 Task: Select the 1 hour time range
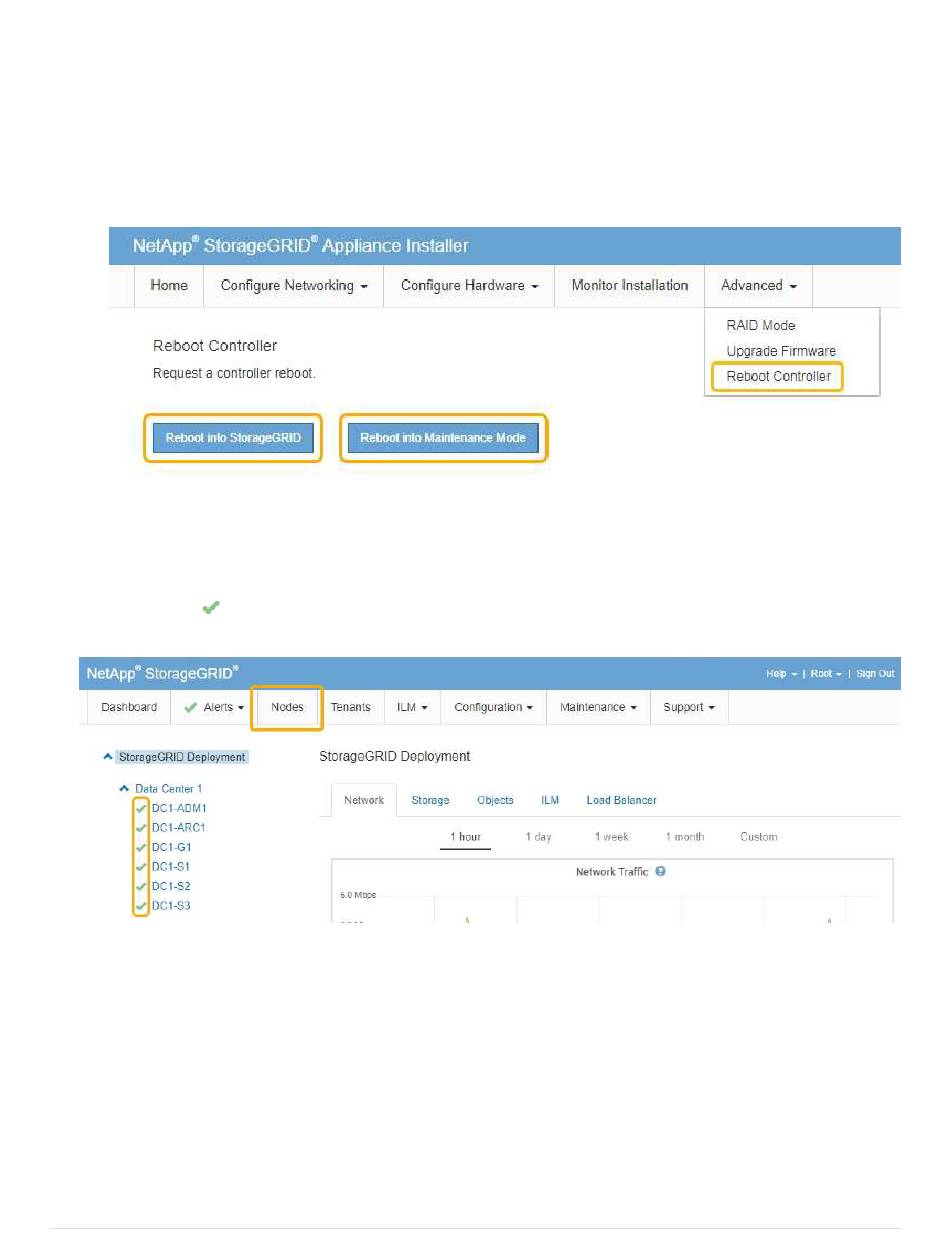pyautogui.click(x=466, y=837)
